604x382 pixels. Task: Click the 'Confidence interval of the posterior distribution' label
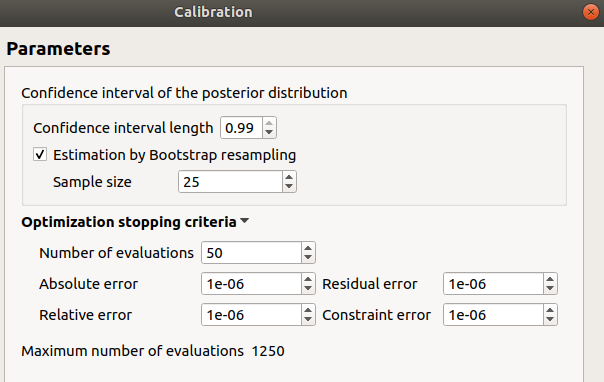tap(184, 93)
